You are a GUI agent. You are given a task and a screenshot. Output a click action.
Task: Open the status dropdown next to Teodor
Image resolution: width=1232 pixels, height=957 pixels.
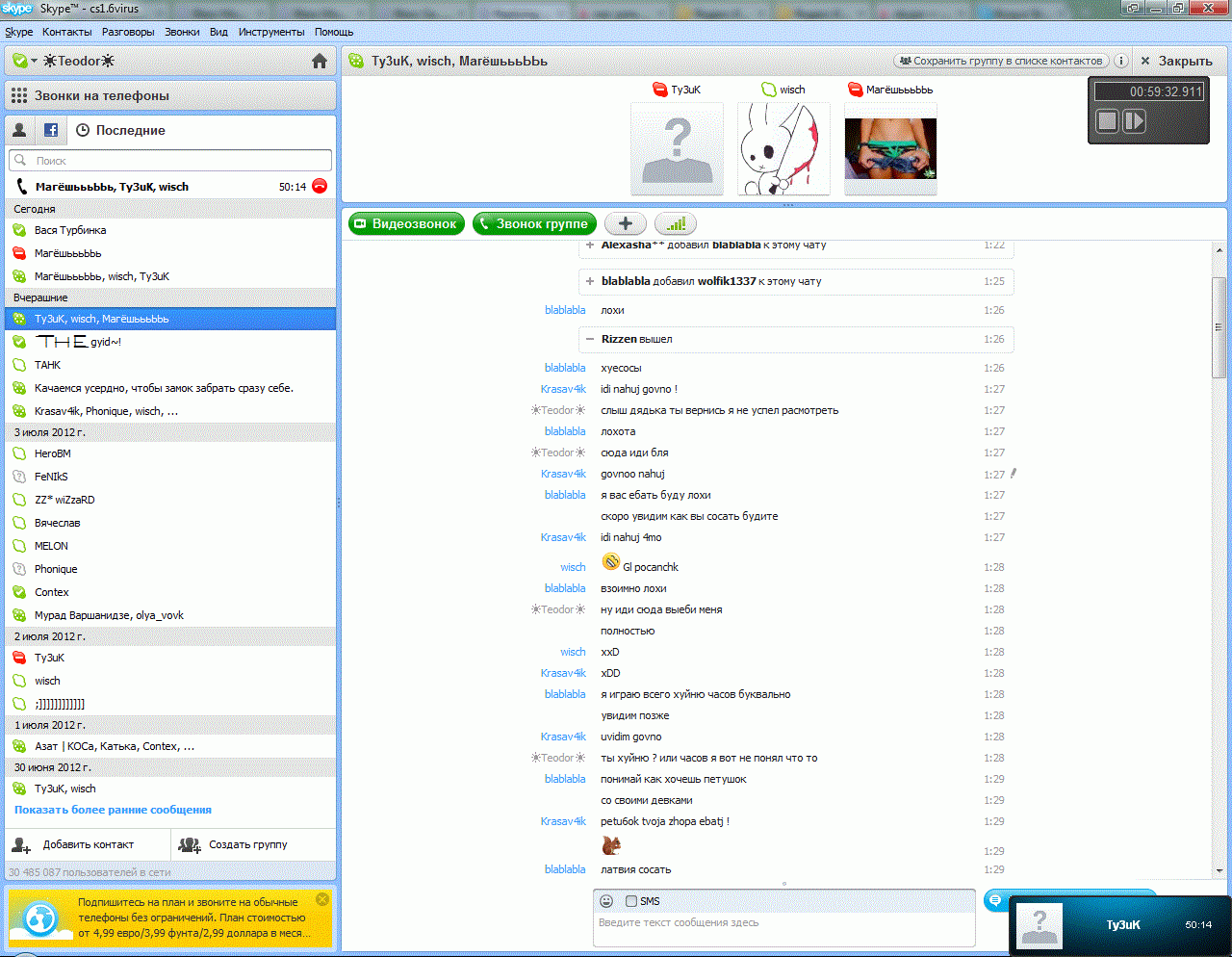24,61
